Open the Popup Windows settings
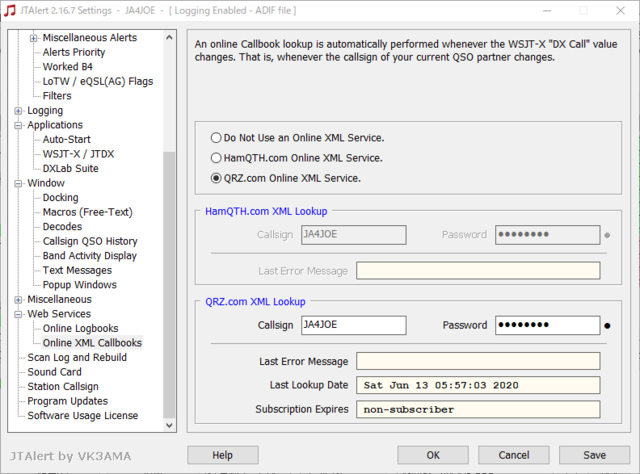Viewport: 640px width, 474px height. [80, 285]
